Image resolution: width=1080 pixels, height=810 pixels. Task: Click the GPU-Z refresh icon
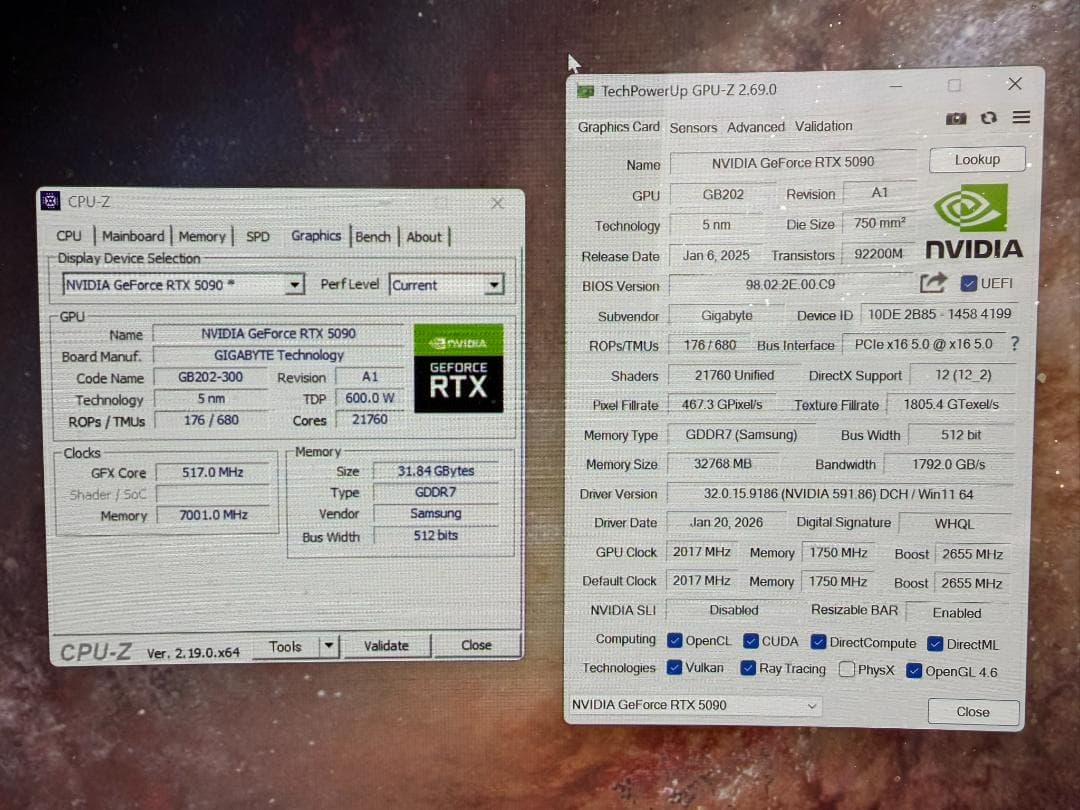point(988,118)
